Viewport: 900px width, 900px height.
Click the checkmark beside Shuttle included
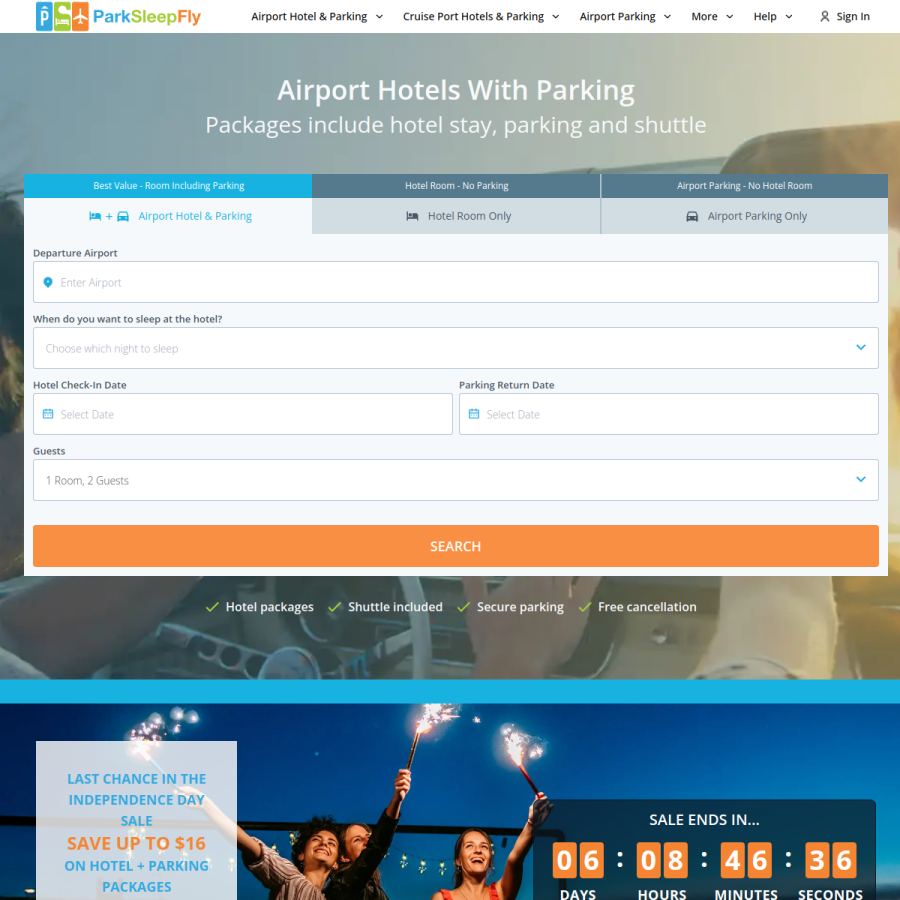pyautogui.click(x=335, y=607)
